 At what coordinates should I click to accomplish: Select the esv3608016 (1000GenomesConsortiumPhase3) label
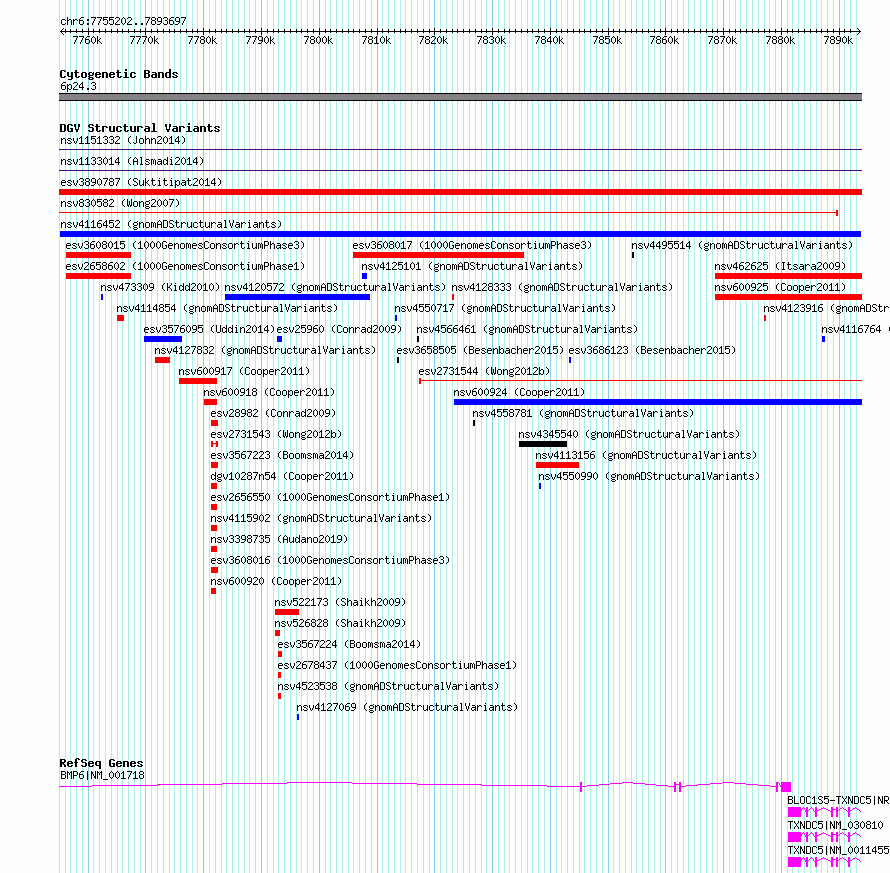click(330, 560)
